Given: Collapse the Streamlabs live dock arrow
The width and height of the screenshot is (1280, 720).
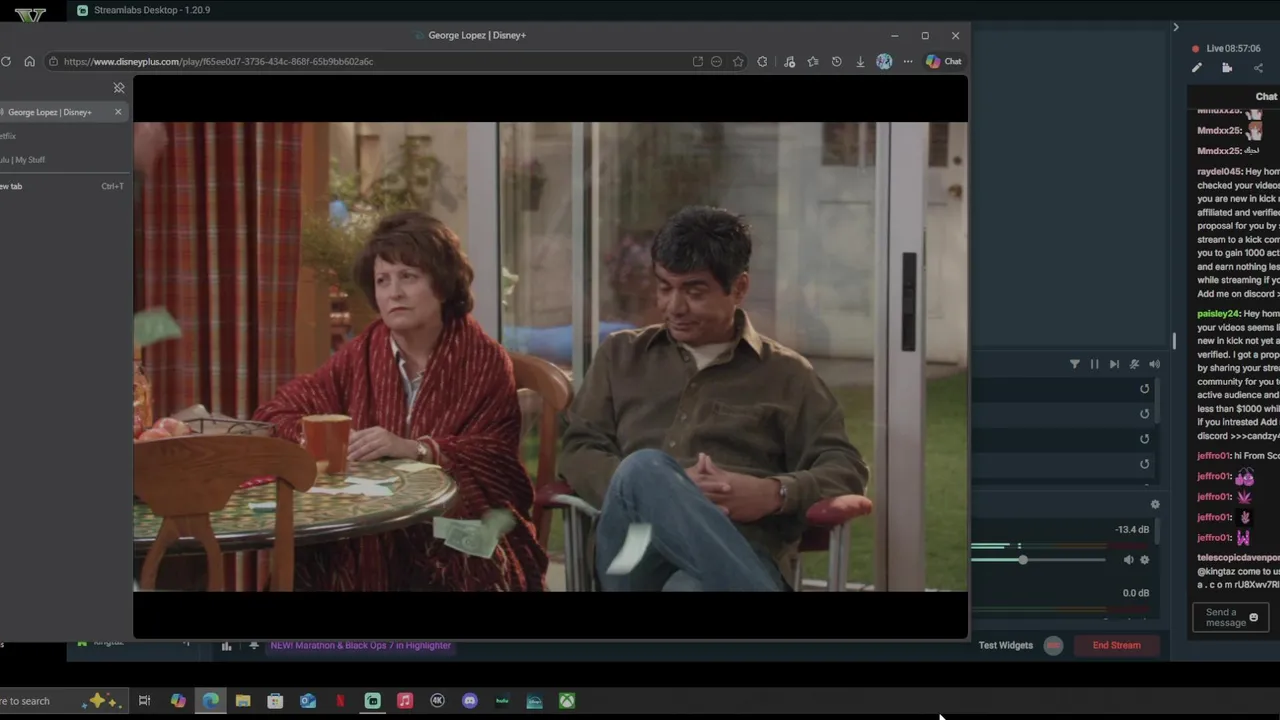Looking at the screenshot, I should point(1176,27).
